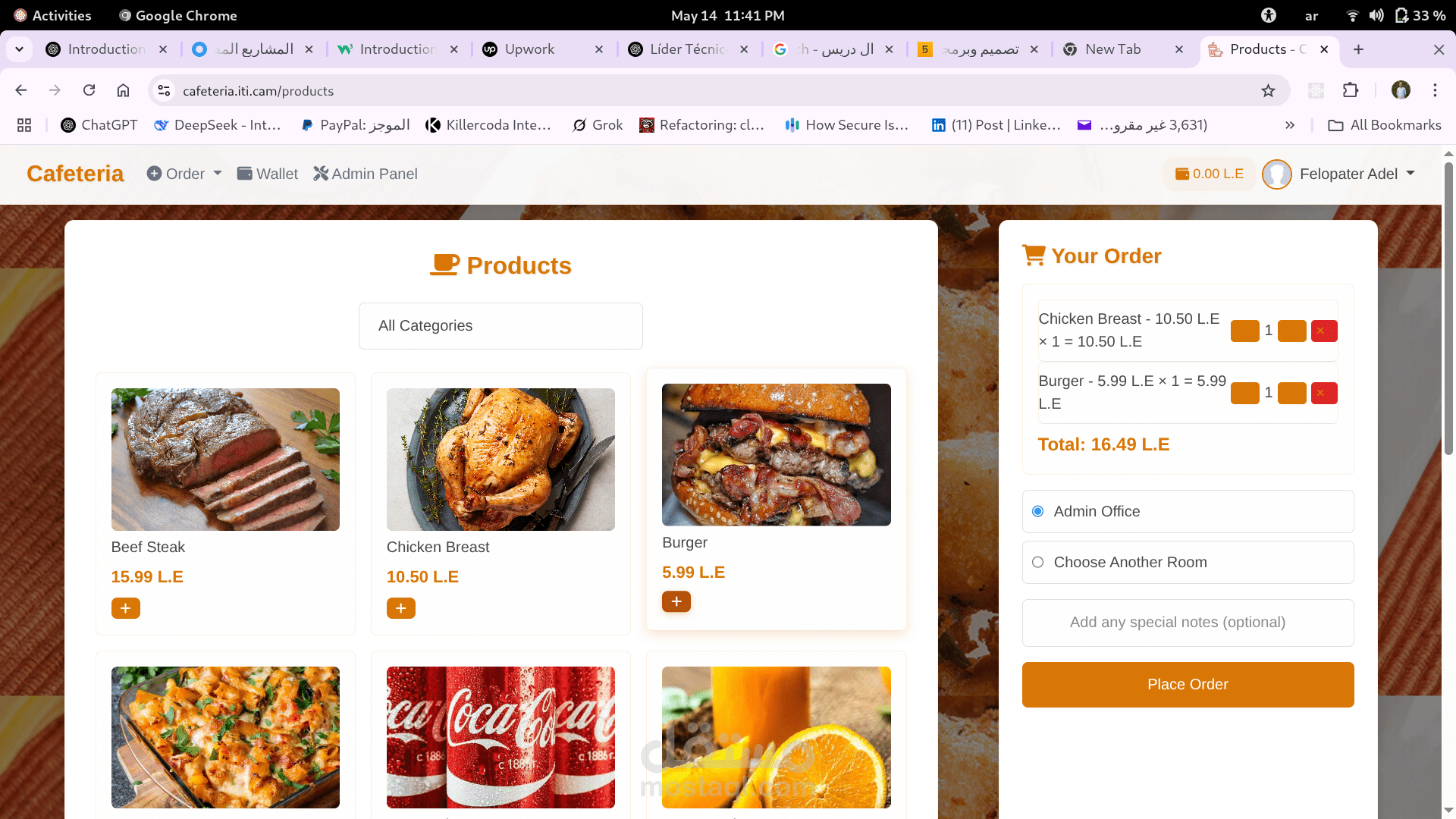
Task: Open the DeepSeek bookmark
Action: coord(218,125)
